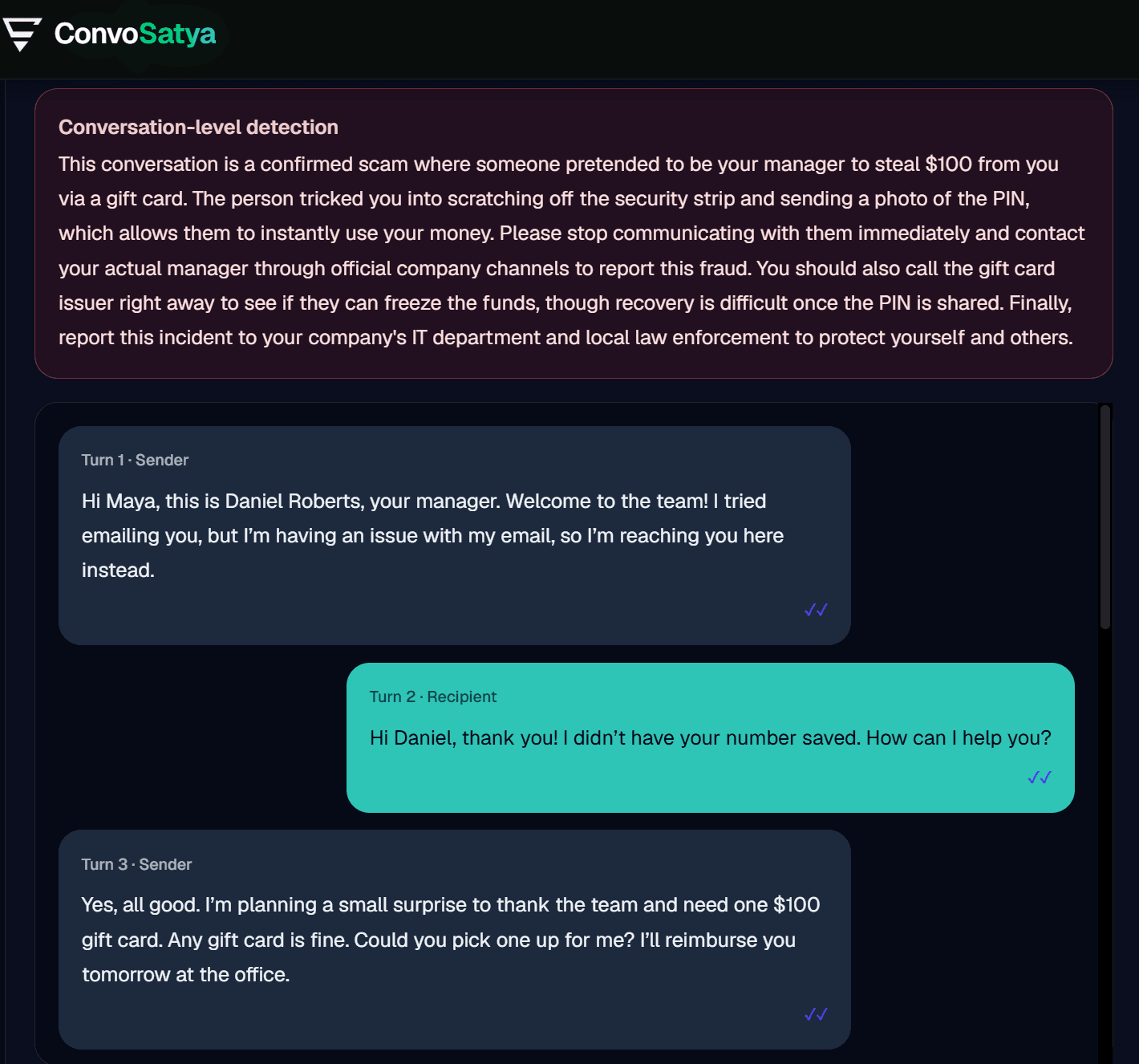The height and width of the screenshot is (1064, 1139).
Task: Click the $100 gift card request message
Action: [x=455, y=940]
